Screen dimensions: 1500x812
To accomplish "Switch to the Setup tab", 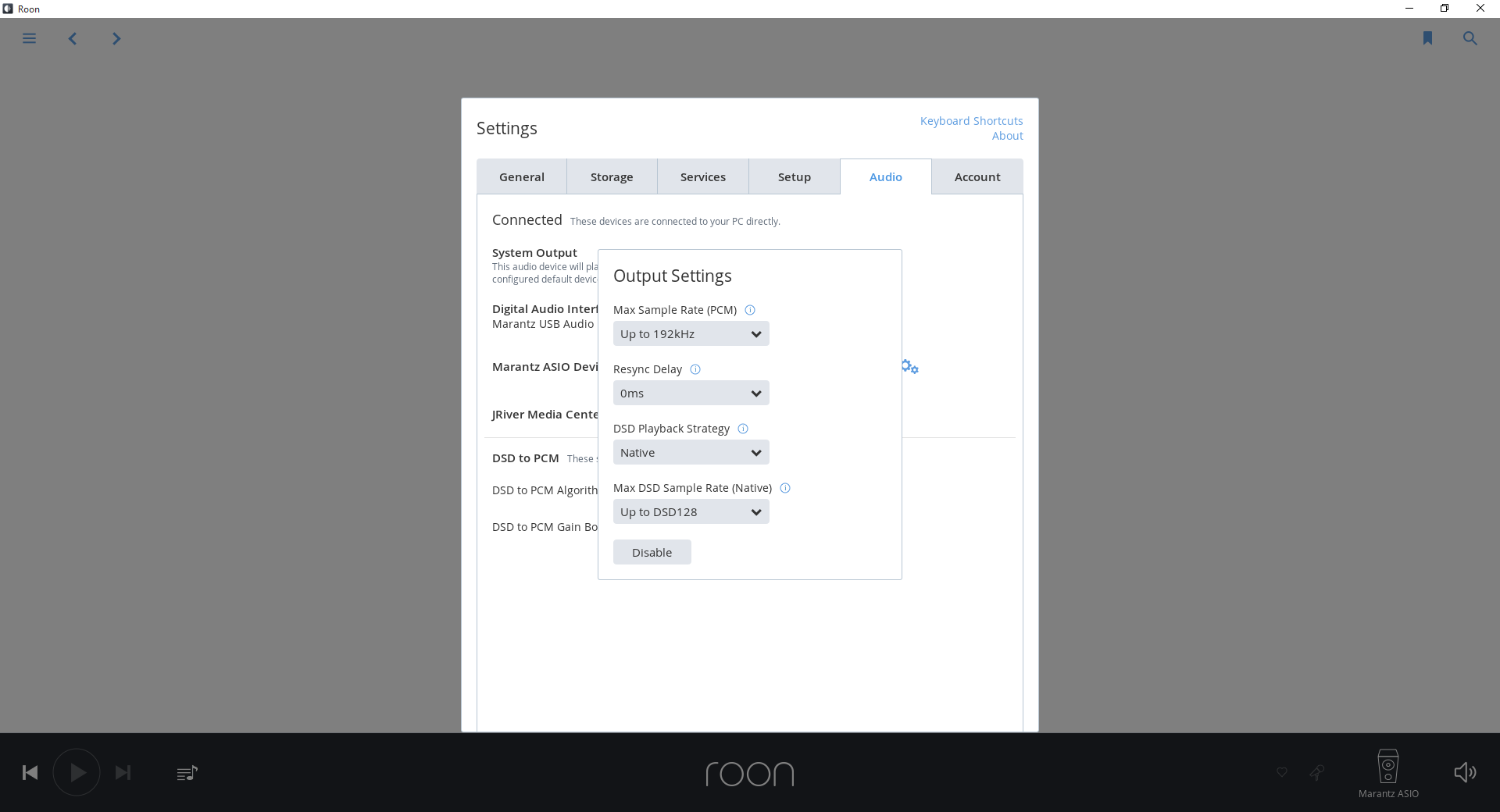I will (795, 177).
